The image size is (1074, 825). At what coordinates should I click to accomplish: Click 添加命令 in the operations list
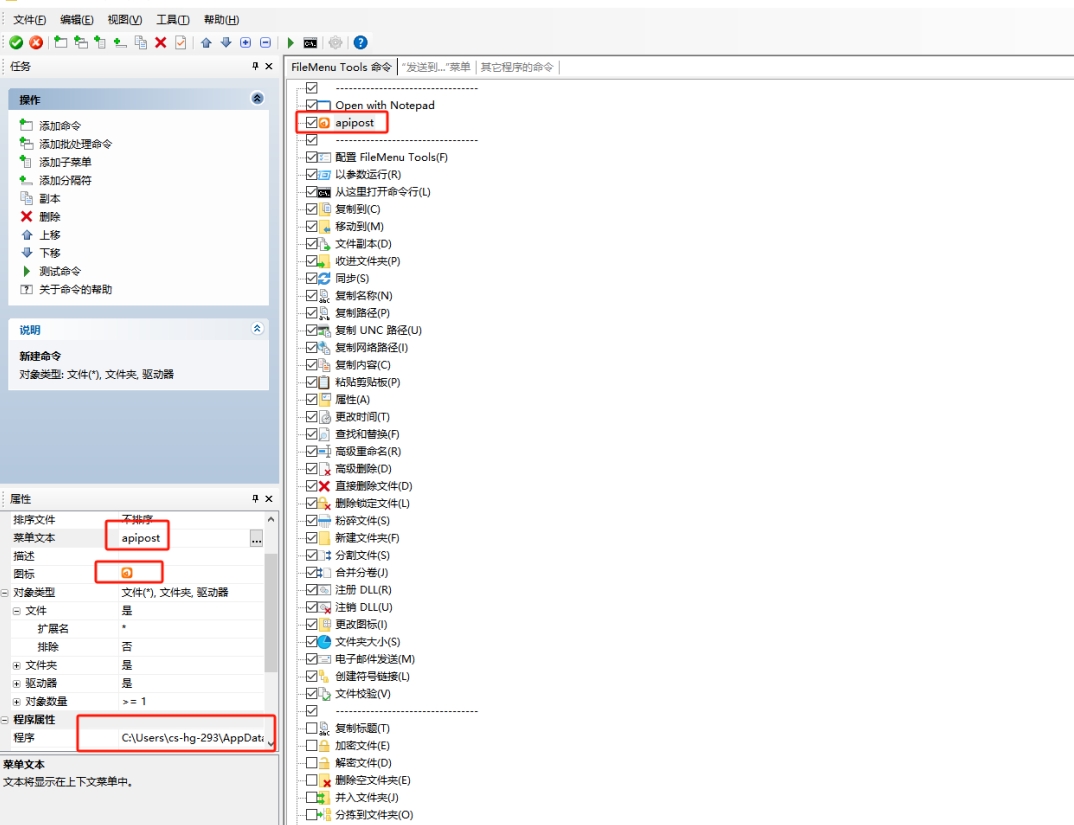tap(60, 125)
